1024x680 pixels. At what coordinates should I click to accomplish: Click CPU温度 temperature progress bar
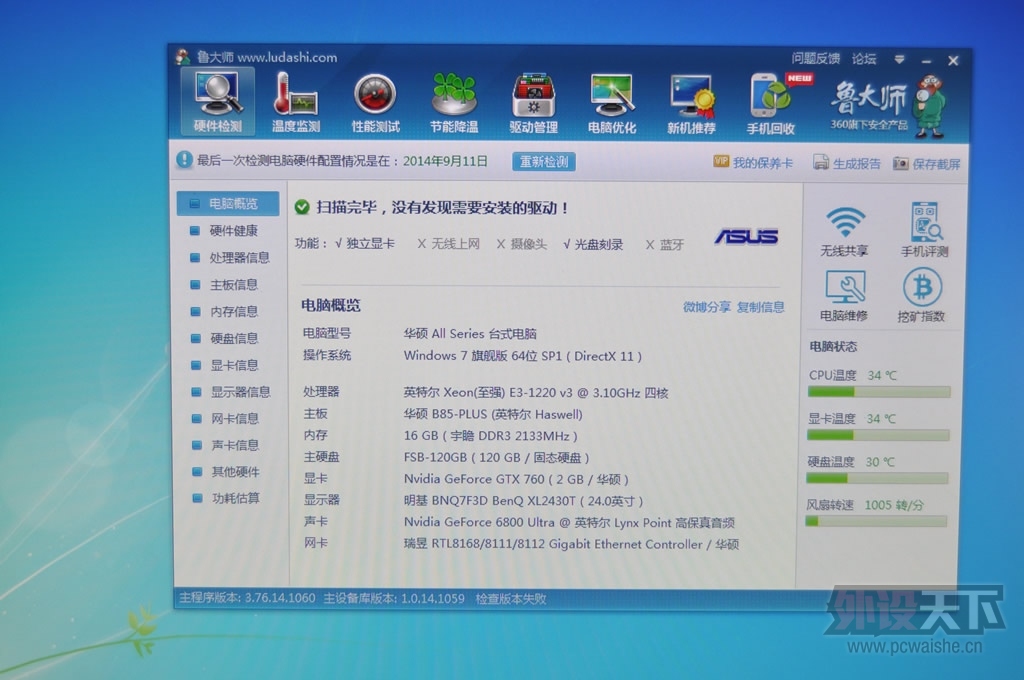[878, 392]
